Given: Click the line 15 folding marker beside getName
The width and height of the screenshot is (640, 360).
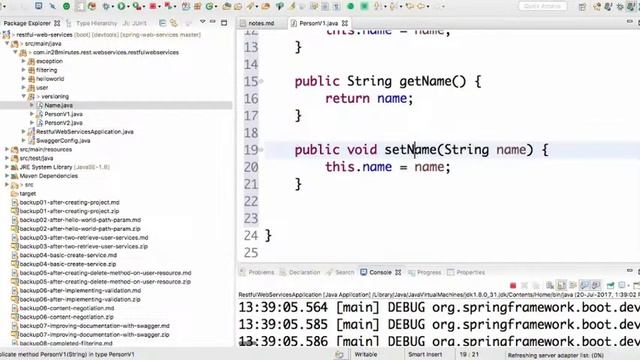Looking at the screenshot, I should coord(261,81).
